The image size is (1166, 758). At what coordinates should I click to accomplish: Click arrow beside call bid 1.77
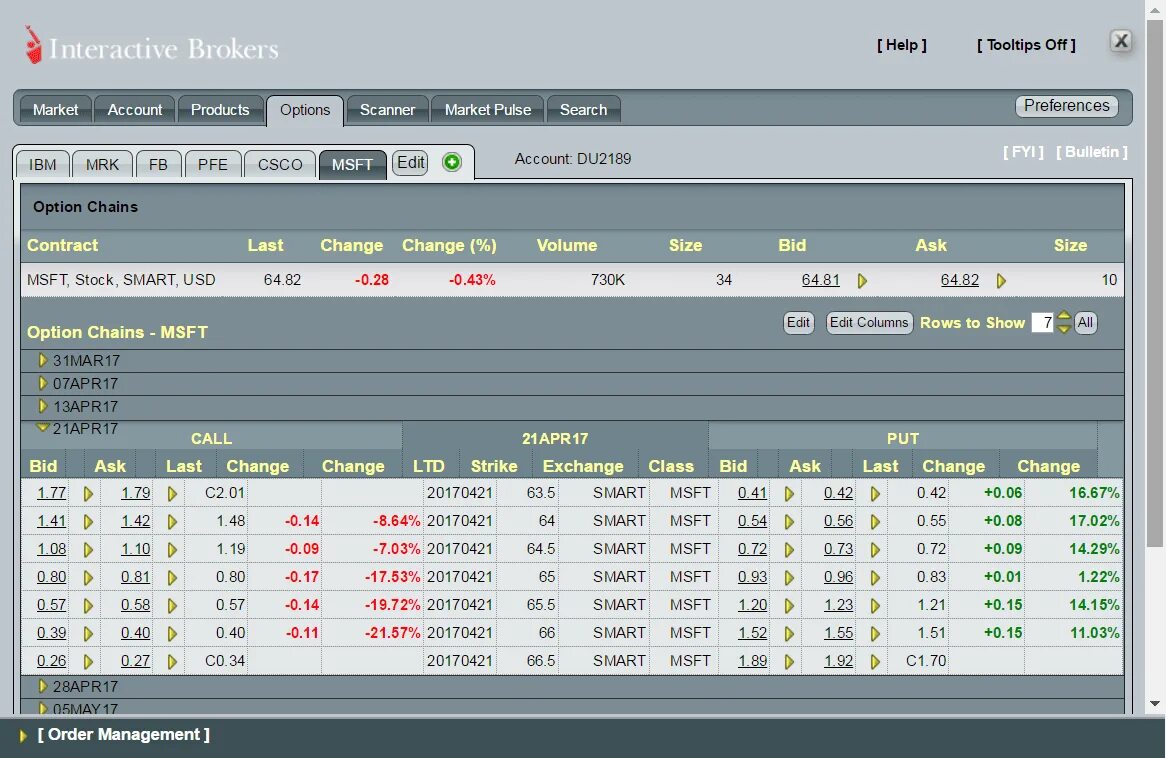coord(88,494)
